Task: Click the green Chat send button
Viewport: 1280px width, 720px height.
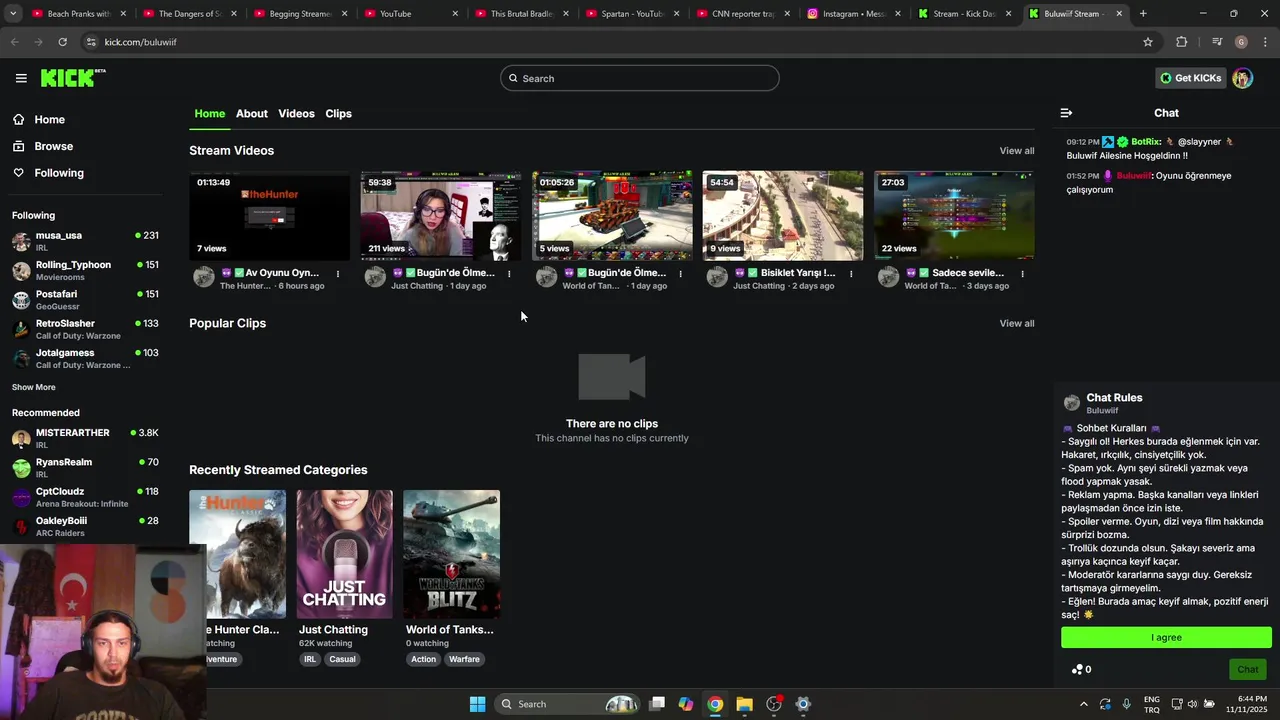Action: pyautogui.click(x=1248, y=669)
